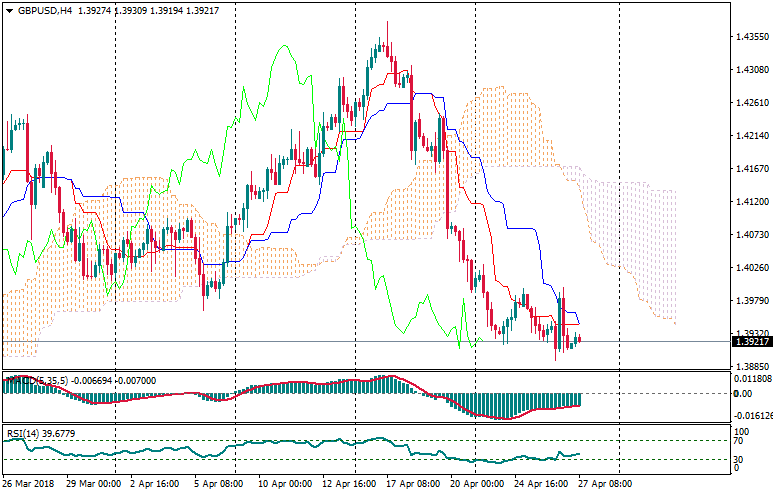Click the 26 Mar 2018 date label
The width and height of the screenshot is (773, 495).
[x=29, y=483]
